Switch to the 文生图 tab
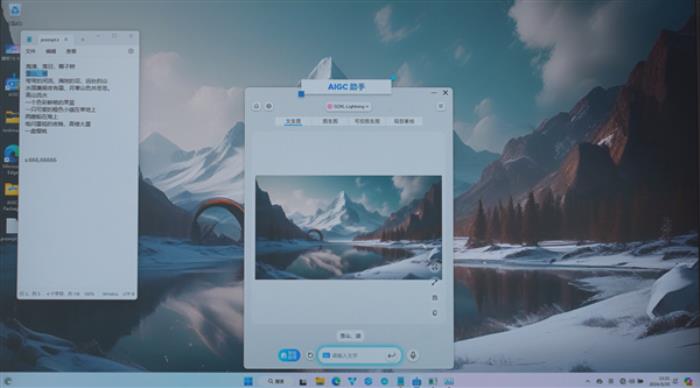Image resolution: width=700 pixels, height=388 pixels. point(293,121)
